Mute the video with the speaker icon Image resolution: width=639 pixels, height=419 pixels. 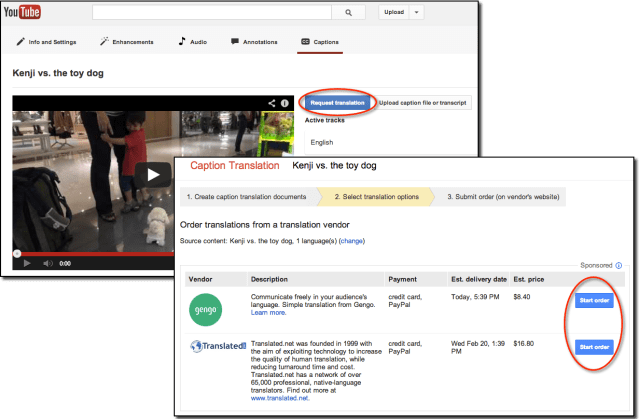click(46, 263)
